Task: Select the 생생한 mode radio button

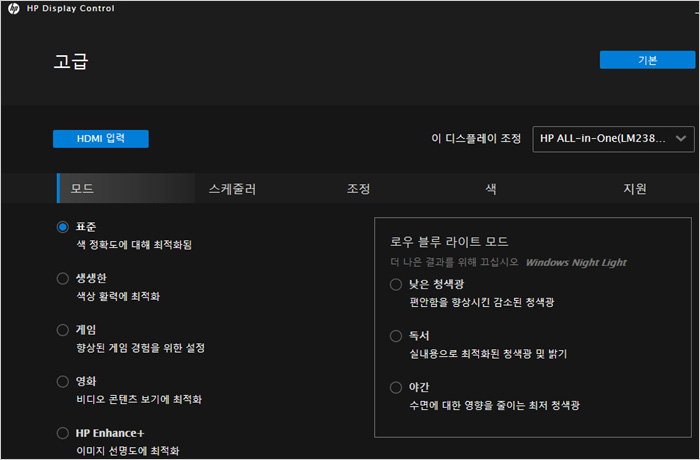Action: [62, 278]
